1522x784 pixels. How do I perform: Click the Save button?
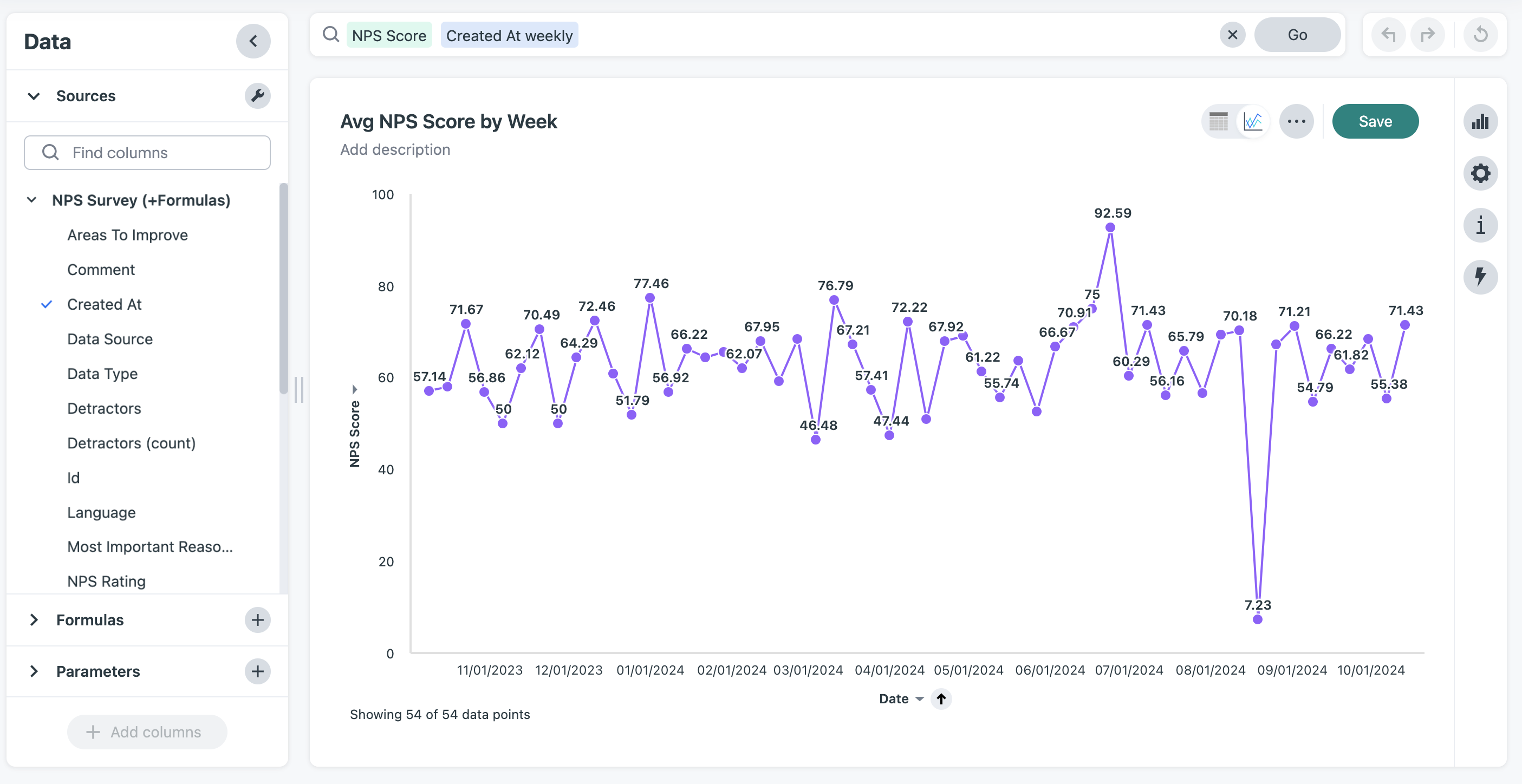coord(1375,122)
